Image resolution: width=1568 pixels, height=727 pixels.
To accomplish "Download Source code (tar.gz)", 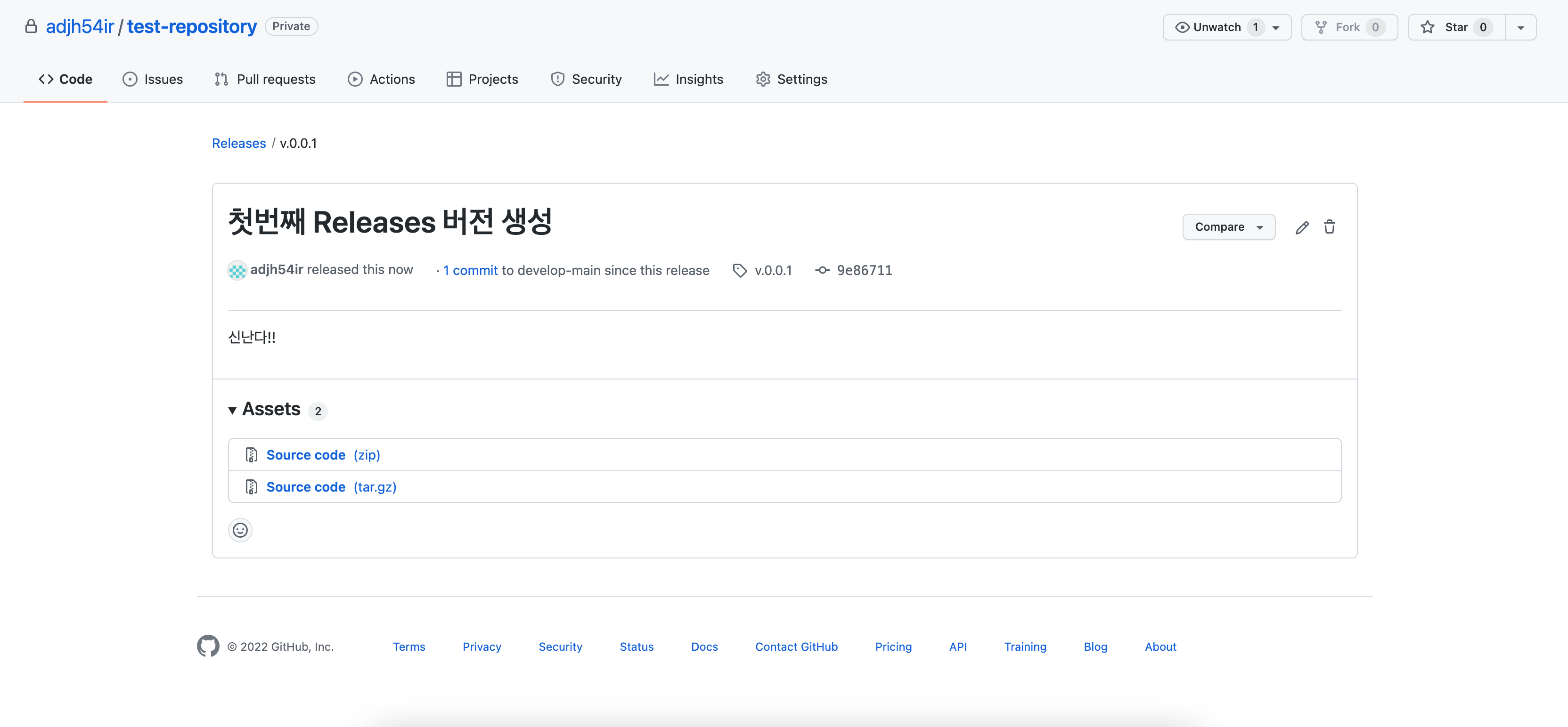I will (331, 487).
